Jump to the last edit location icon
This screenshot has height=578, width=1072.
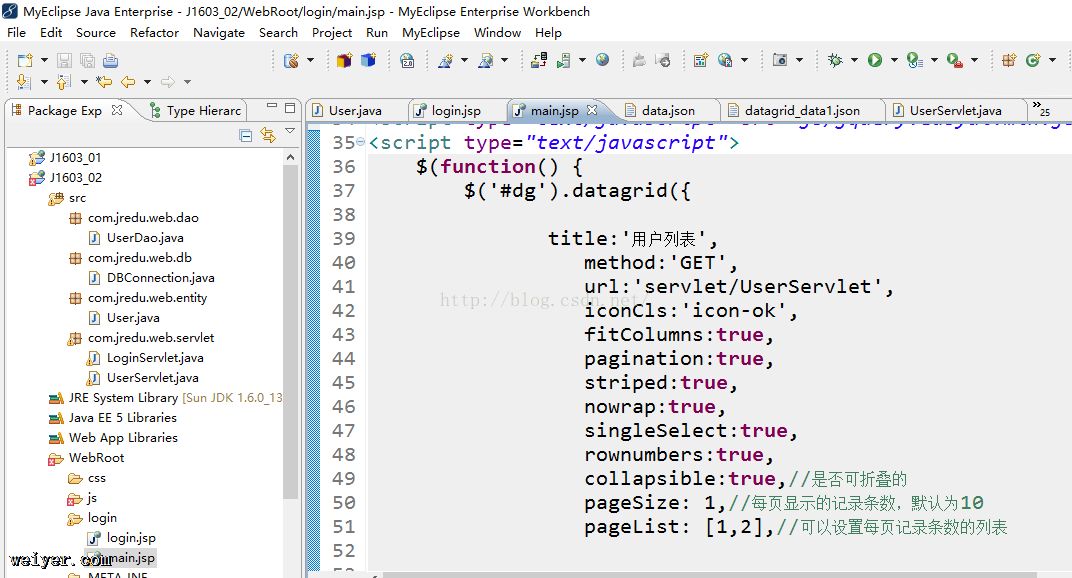click(x=104, y=82)
